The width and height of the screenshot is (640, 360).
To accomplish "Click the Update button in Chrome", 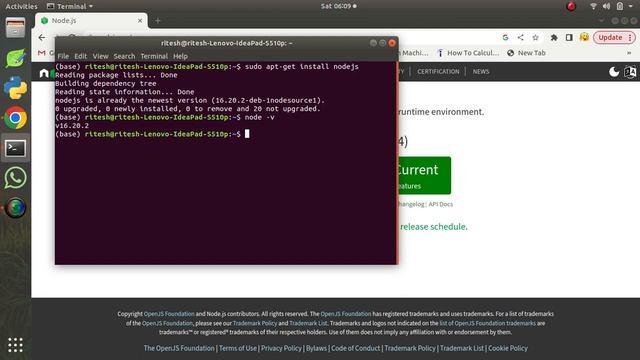I will [610, 37].
